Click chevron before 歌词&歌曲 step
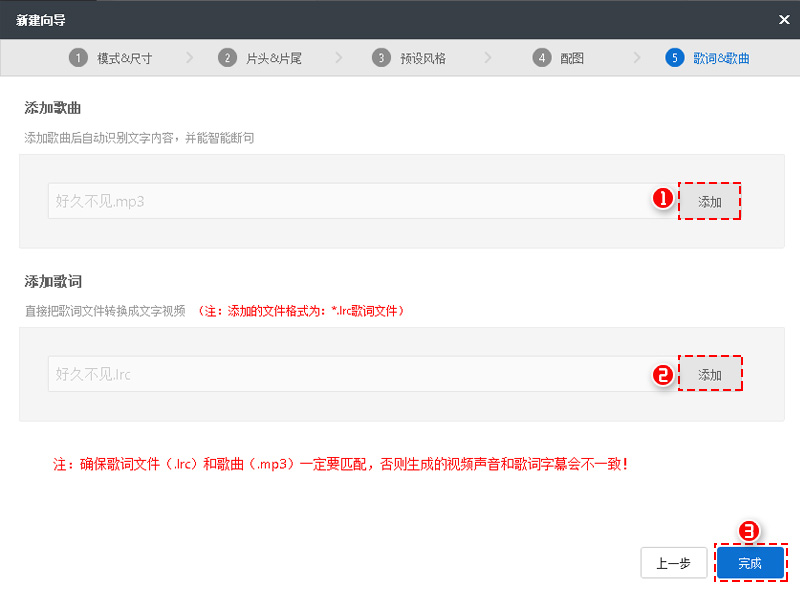The image size is (800, 595). click(x=638, y=58)
